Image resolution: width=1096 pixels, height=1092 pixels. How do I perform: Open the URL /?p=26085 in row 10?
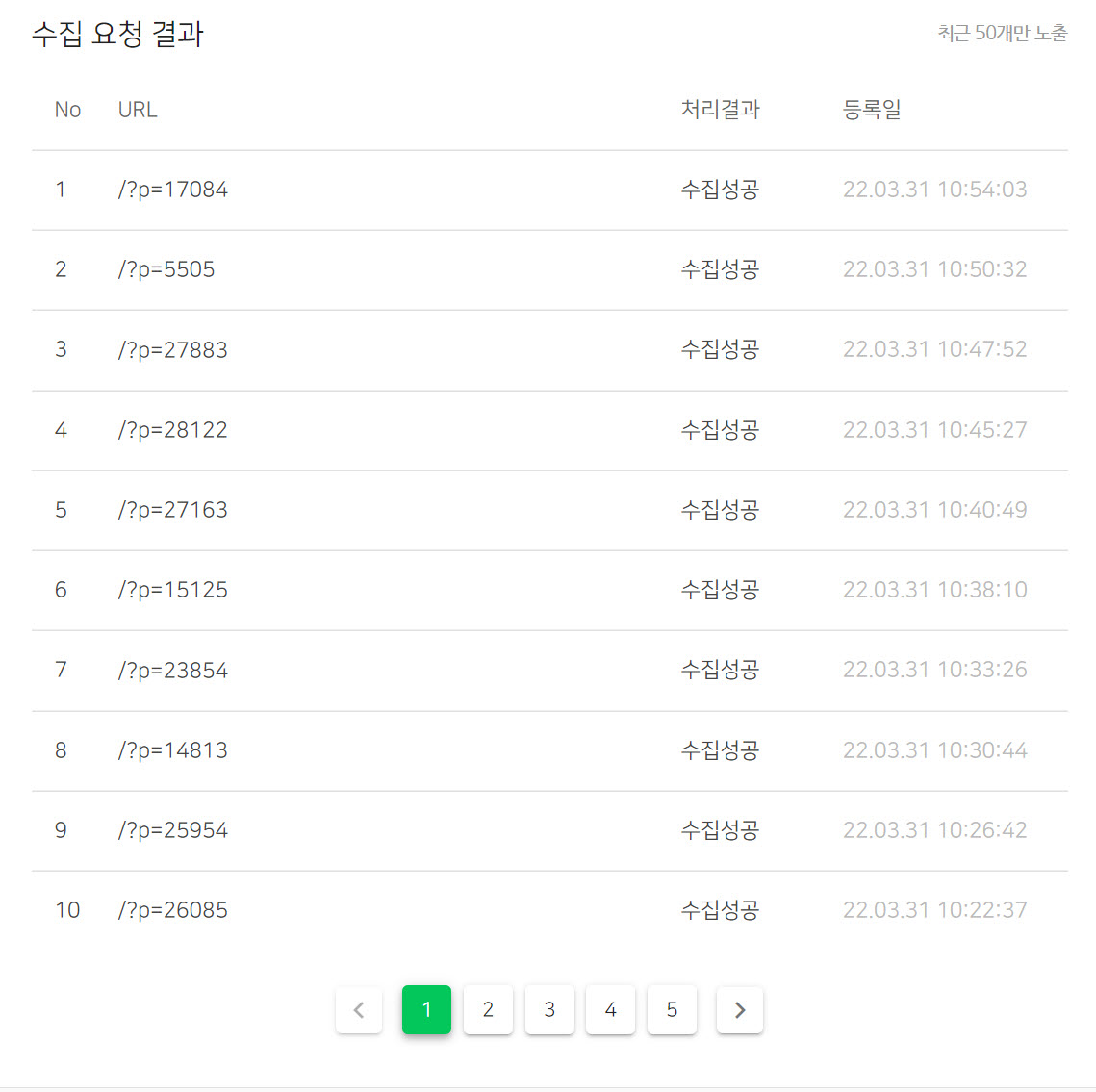172,909
